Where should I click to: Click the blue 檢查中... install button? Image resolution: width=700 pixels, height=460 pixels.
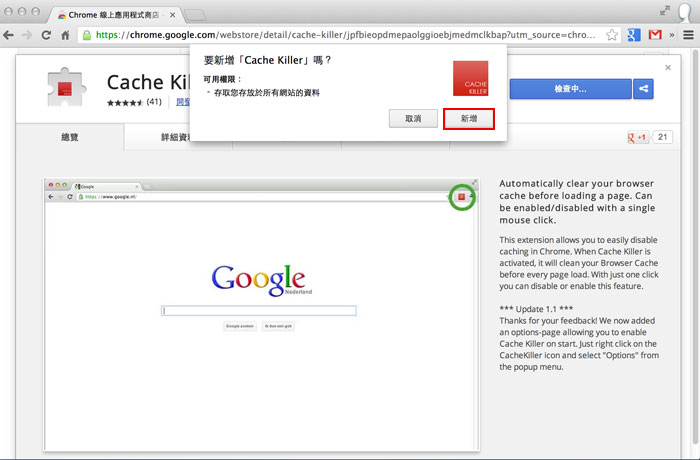click(571, 89)
